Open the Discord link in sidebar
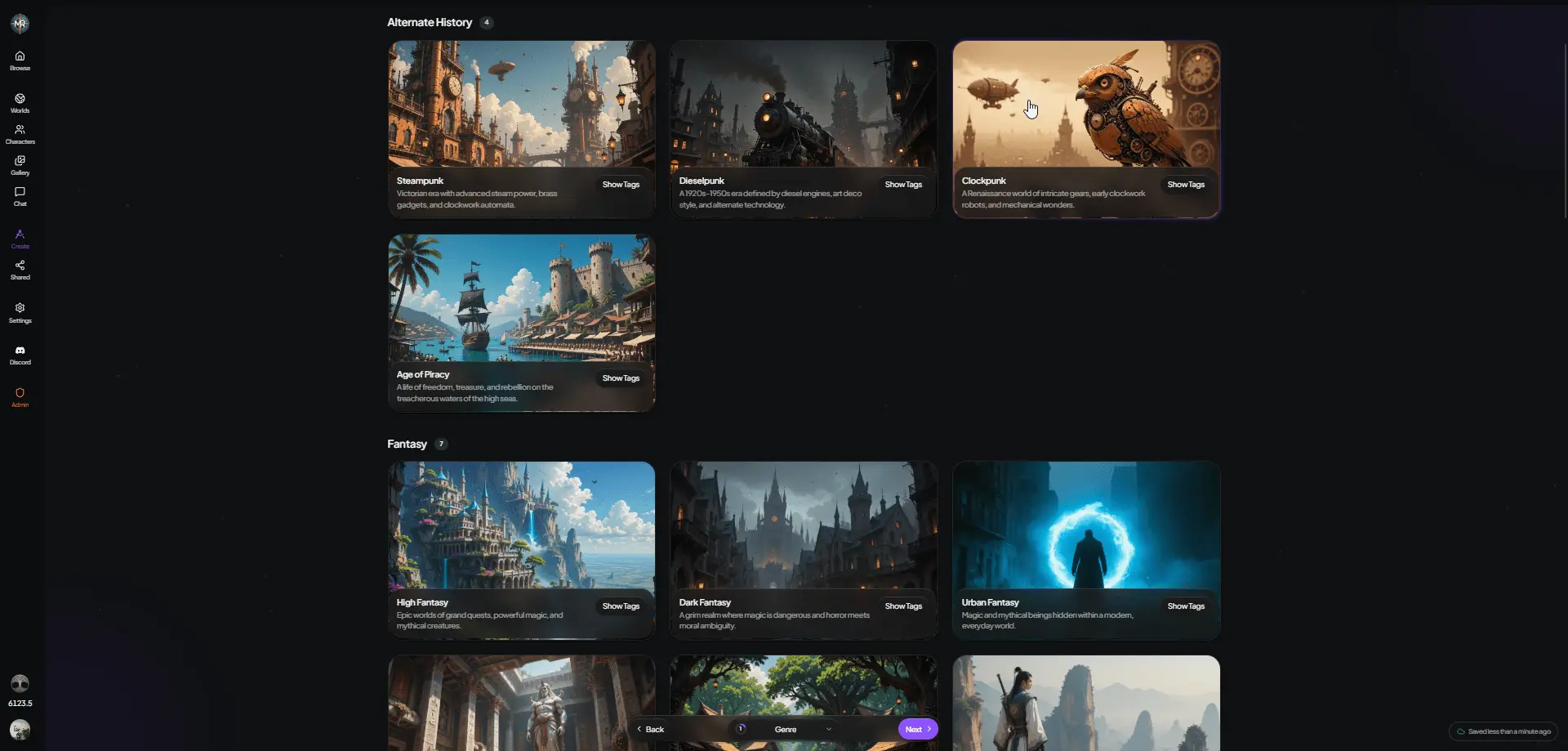1568x751 pixels. tap(20, 355)
